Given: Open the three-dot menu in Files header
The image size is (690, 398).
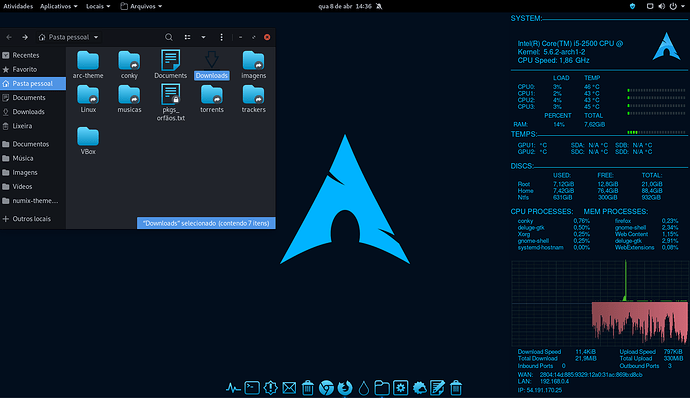Looking at the screenshot, I should [221, 37].
